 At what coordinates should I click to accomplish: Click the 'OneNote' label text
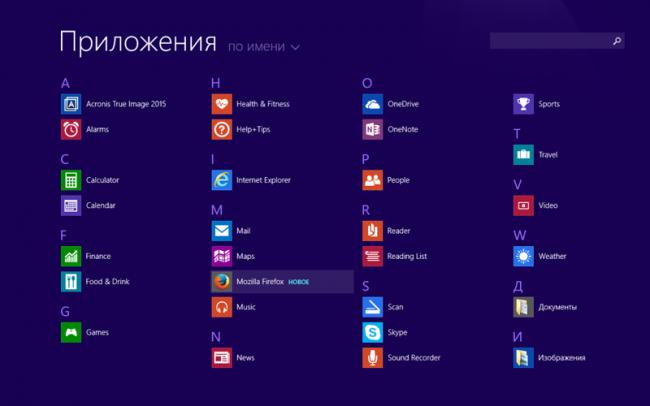click(x=403, y=129)
